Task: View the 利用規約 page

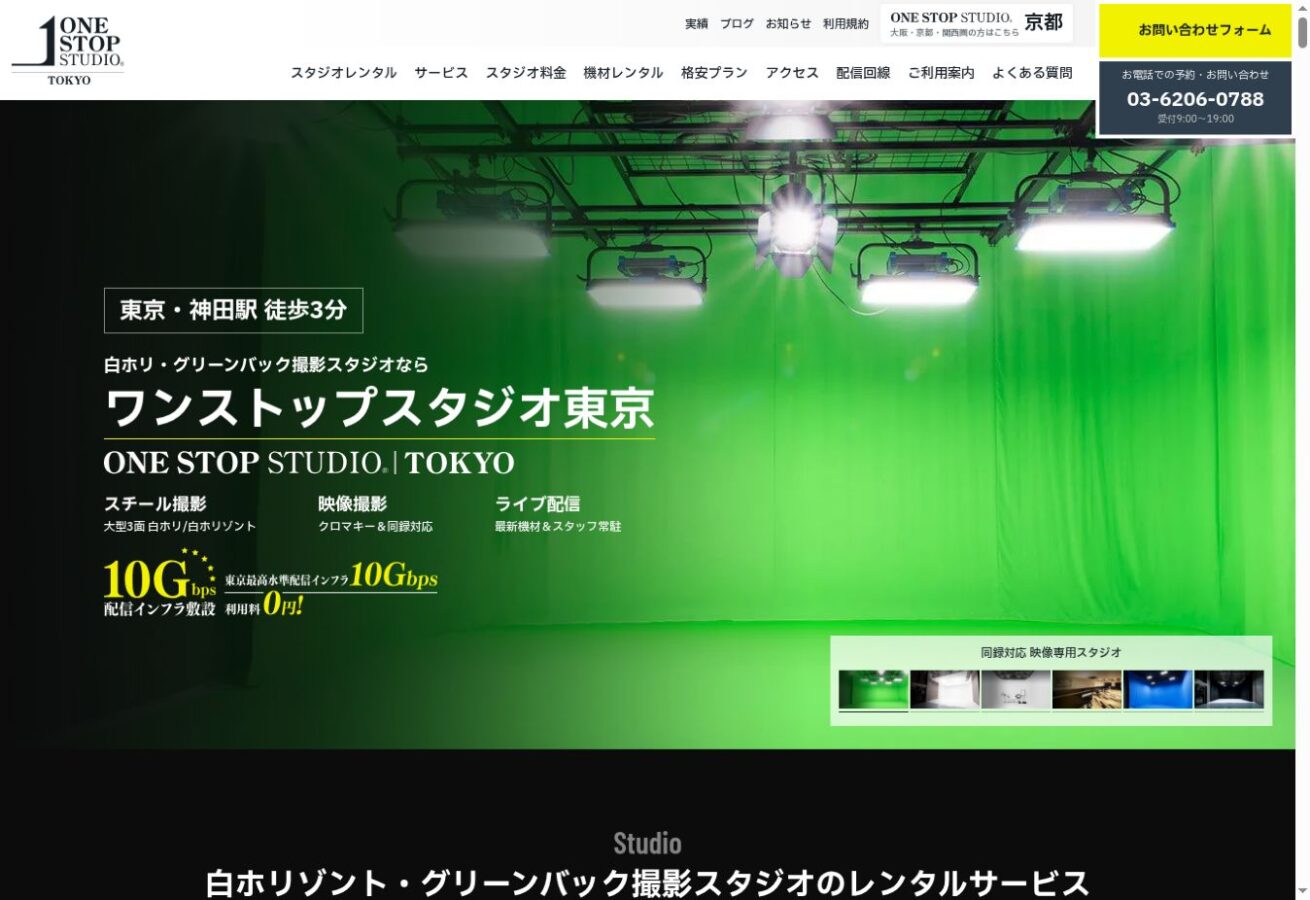Action: [846, 24]
